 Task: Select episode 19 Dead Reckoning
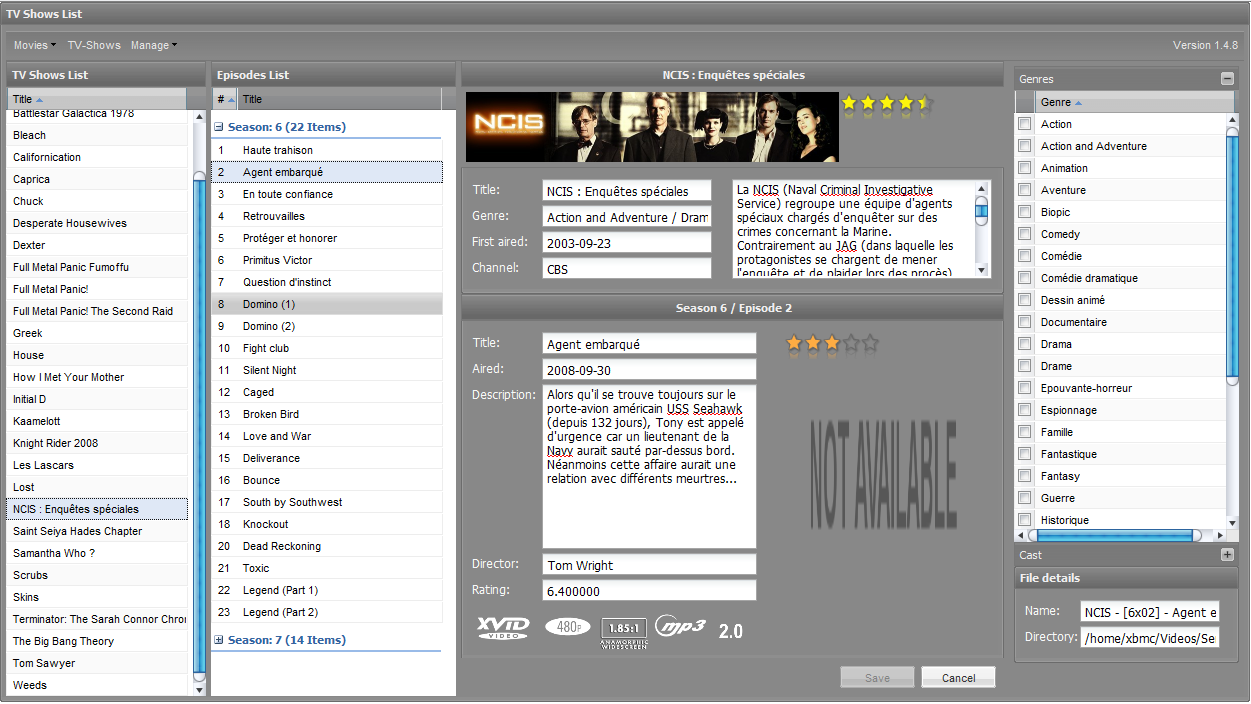327,546
